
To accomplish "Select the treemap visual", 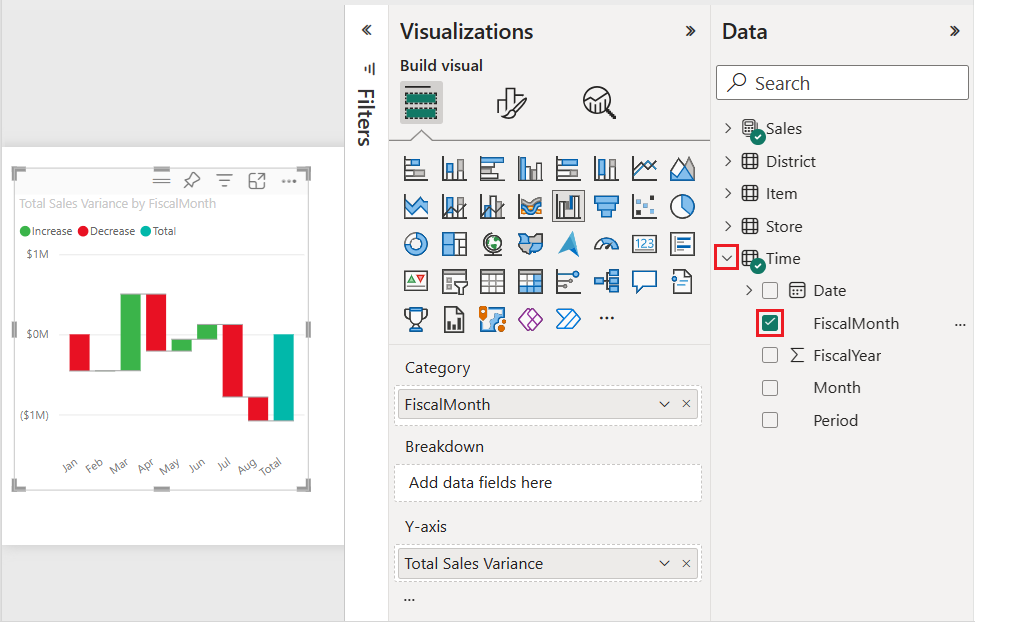I will 454,243.
